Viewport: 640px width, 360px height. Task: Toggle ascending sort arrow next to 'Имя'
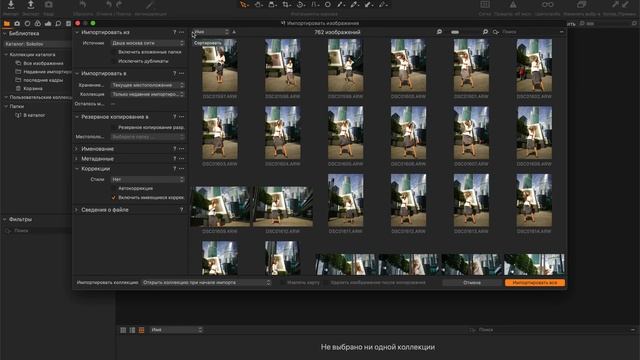234,32
